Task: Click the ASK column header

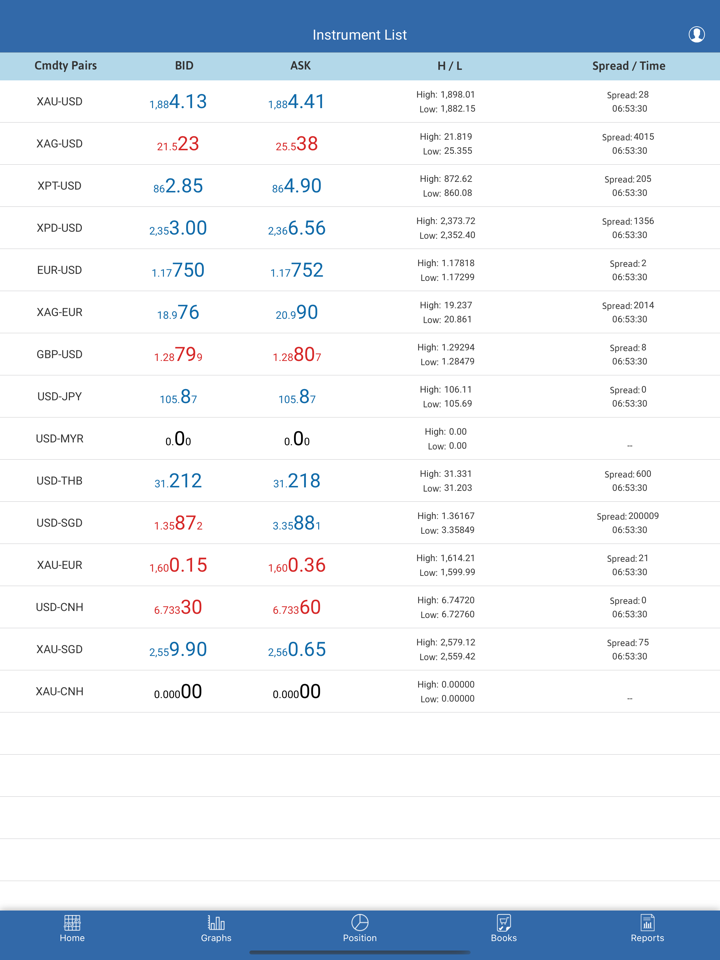Action: (300, 66)
